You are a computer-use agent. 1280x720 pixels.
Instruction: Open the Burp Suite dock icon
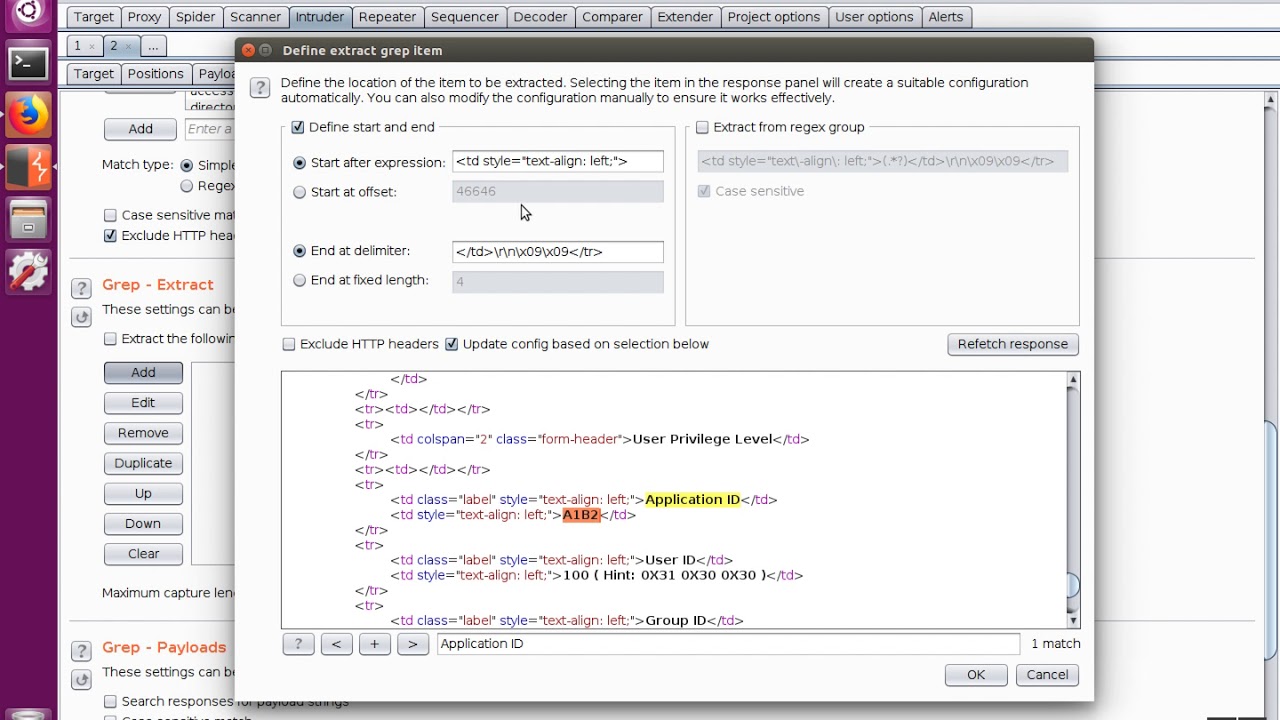(28, 166)
